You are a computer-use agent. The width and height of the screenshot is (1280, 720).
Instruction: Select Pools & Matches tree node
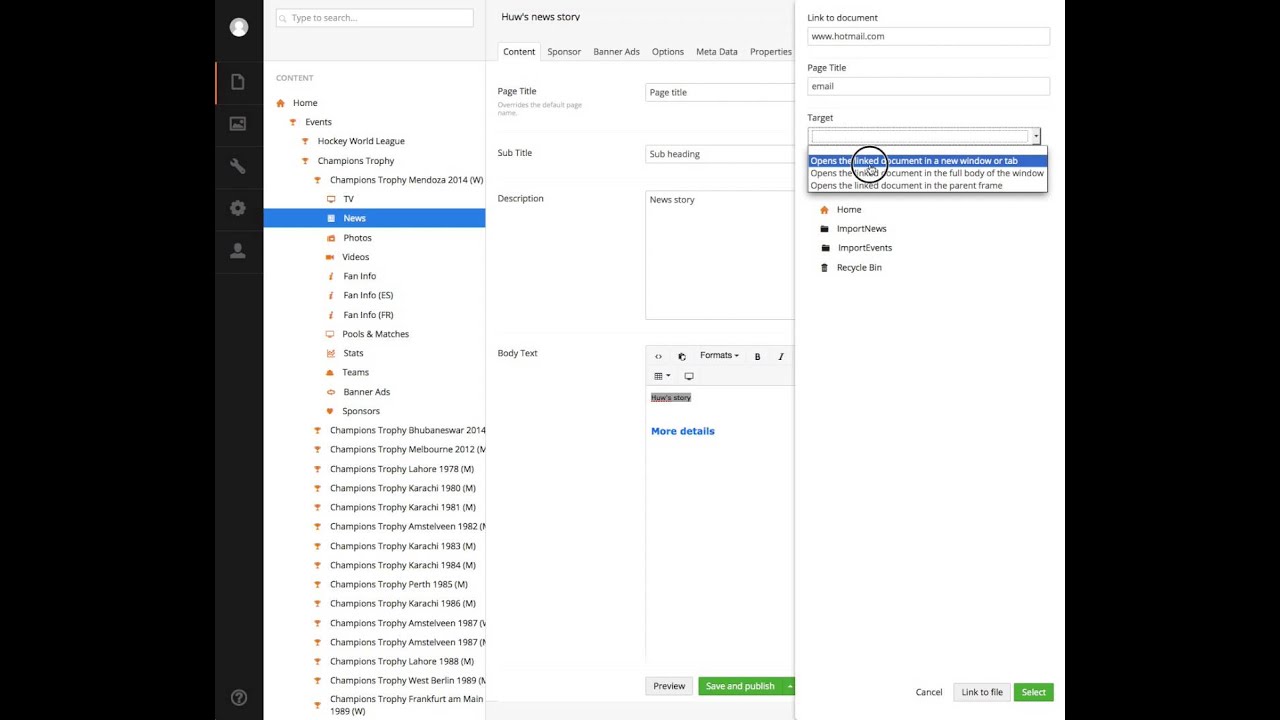(375, 334)
